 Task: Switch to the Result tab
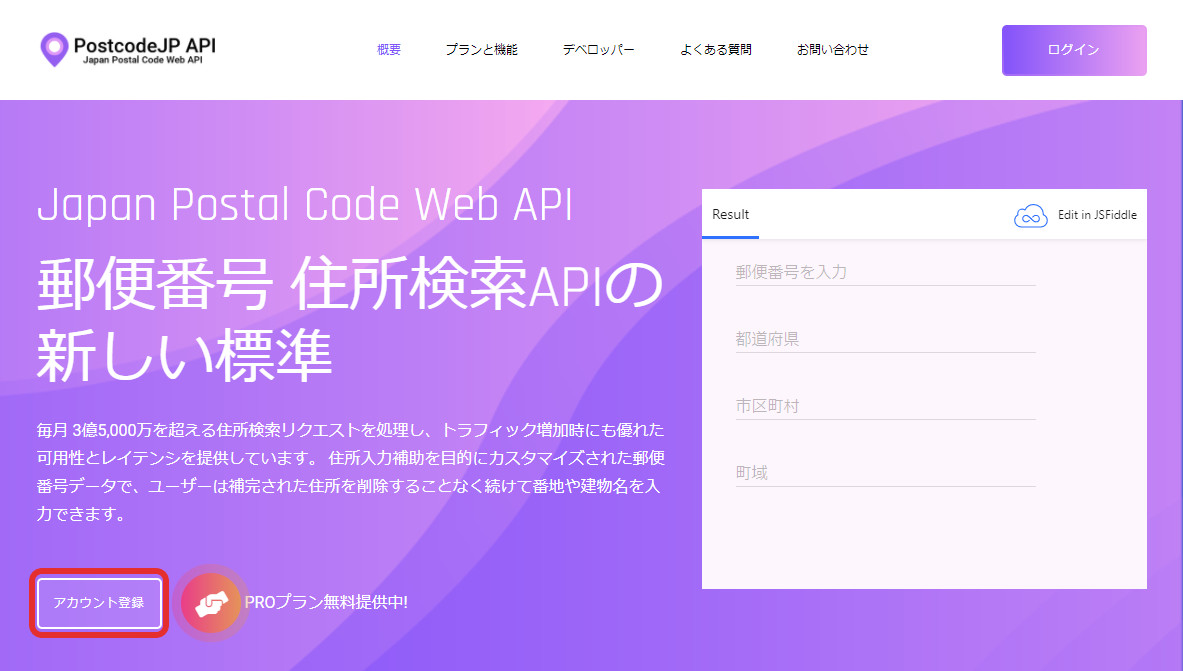pyautogui.click(x=731, y=214)
